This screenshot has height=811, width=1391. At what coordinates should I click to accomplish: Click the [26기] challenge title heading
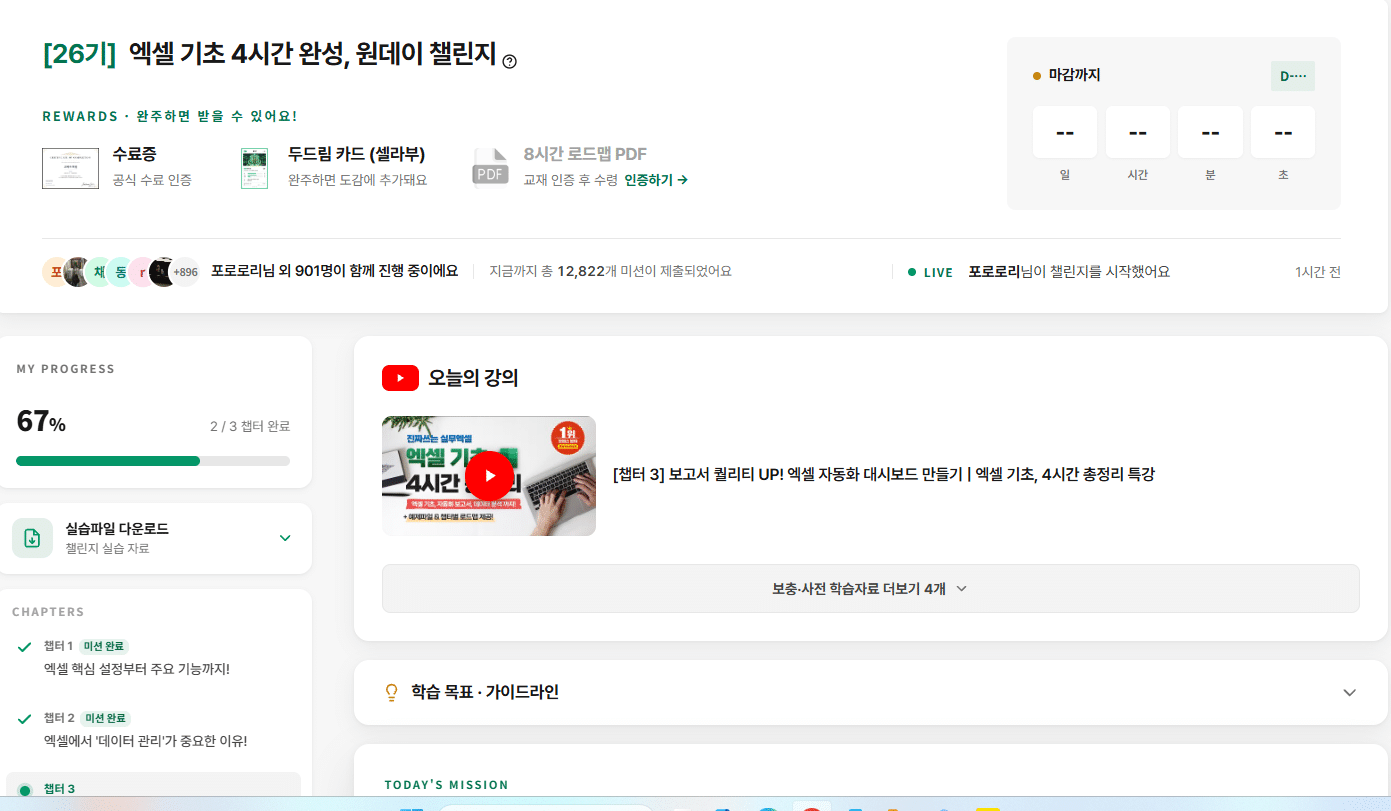[x=270, y=55]
